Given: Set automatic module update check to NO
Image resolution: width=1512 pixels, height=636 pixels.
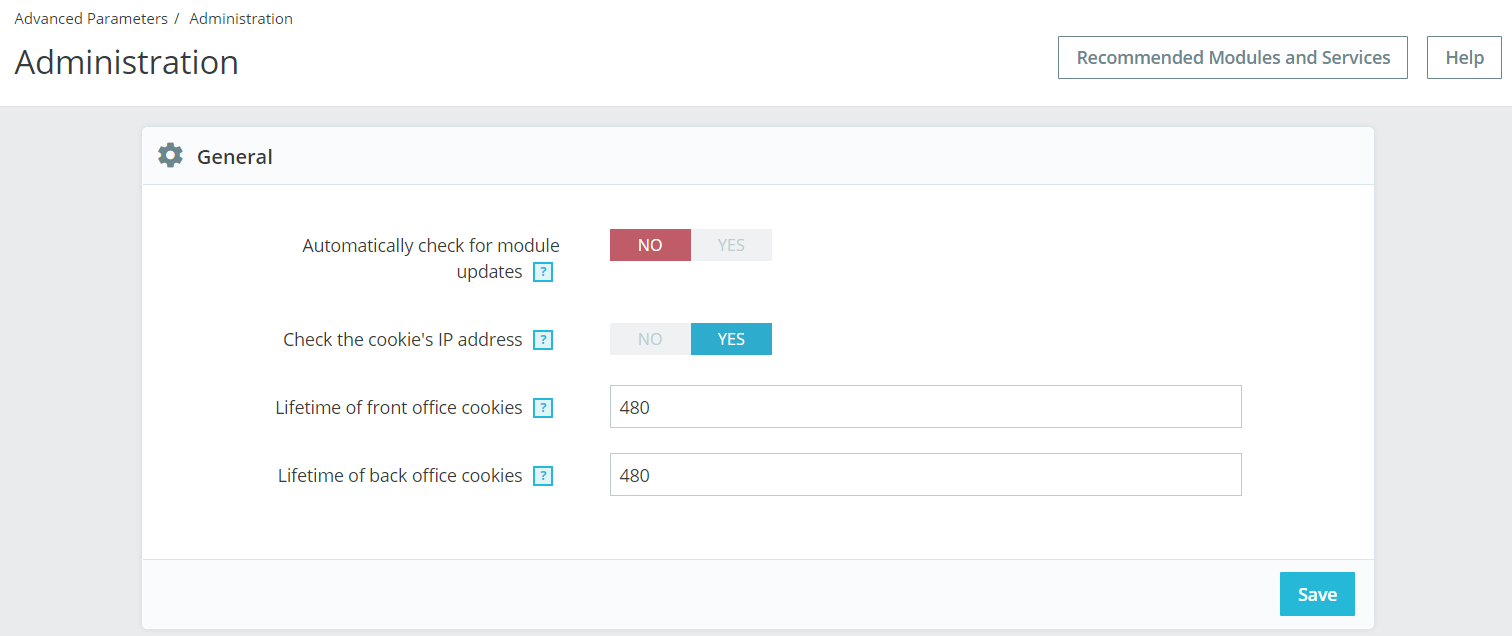Looking at the screenshot, I should click(650, 245).
